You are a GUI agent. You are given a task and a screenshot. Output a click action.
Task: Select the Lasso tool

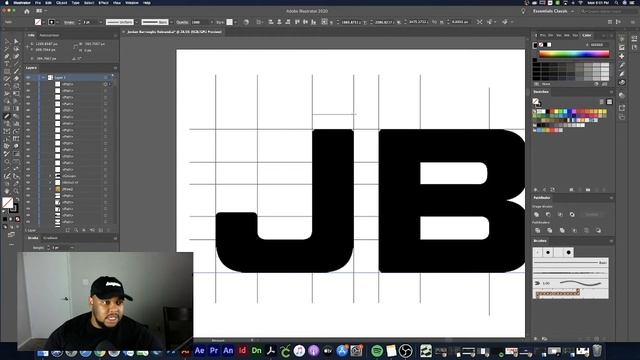pos(16,49)
